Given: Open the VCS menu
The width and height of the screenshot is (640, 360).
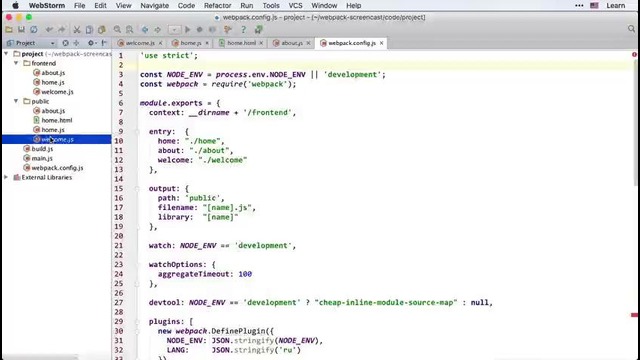Looking at the screenshot, I should [x=295, y=6].
